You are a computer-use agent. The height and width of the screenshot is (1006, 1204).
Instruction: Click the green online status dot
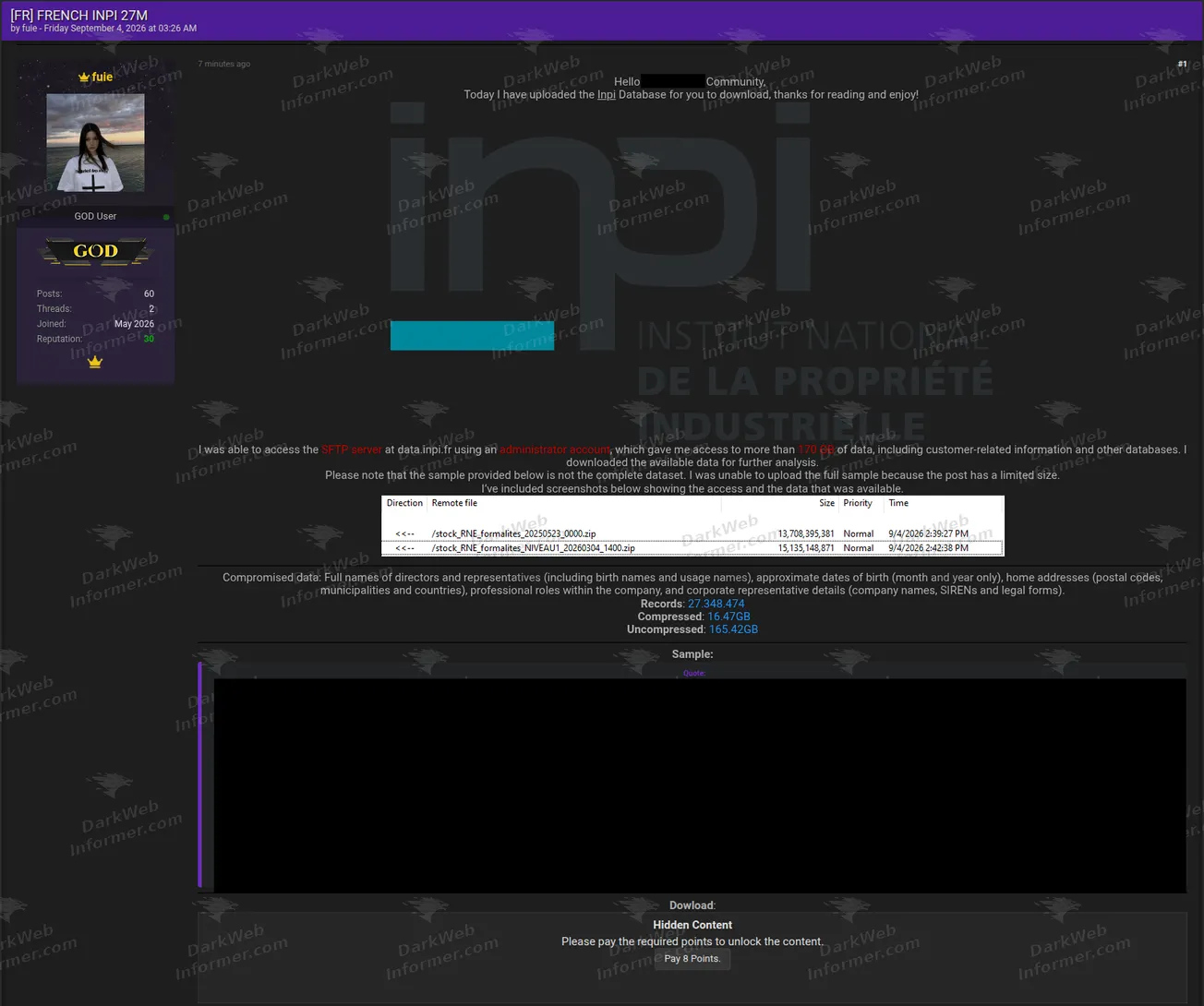click(166, 217)
